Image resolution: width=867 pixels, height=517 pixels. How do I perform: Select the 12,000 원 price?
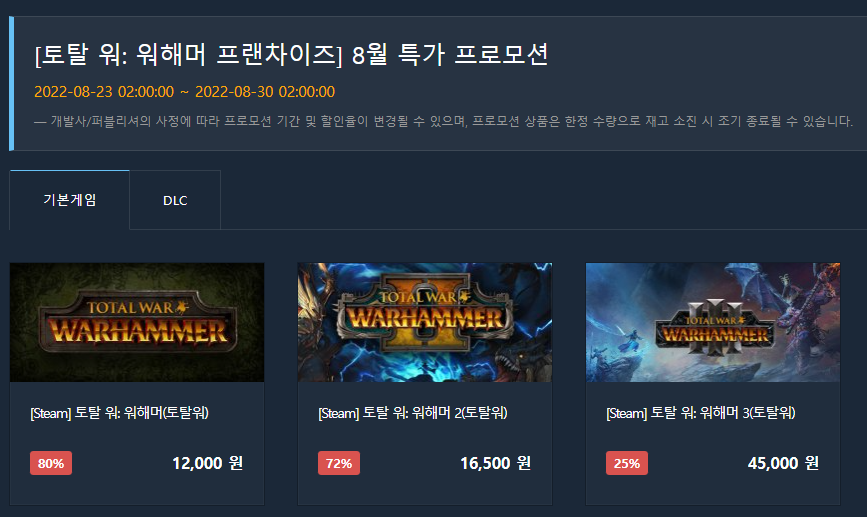(207, 463)
